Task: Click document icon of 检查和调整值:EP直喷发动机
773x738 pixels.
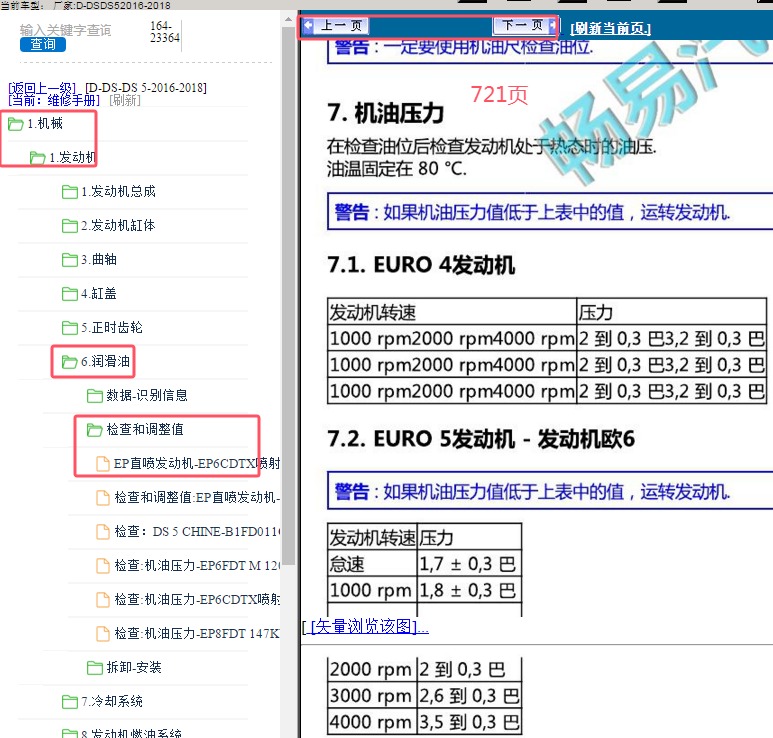Action: coord(103,498)
